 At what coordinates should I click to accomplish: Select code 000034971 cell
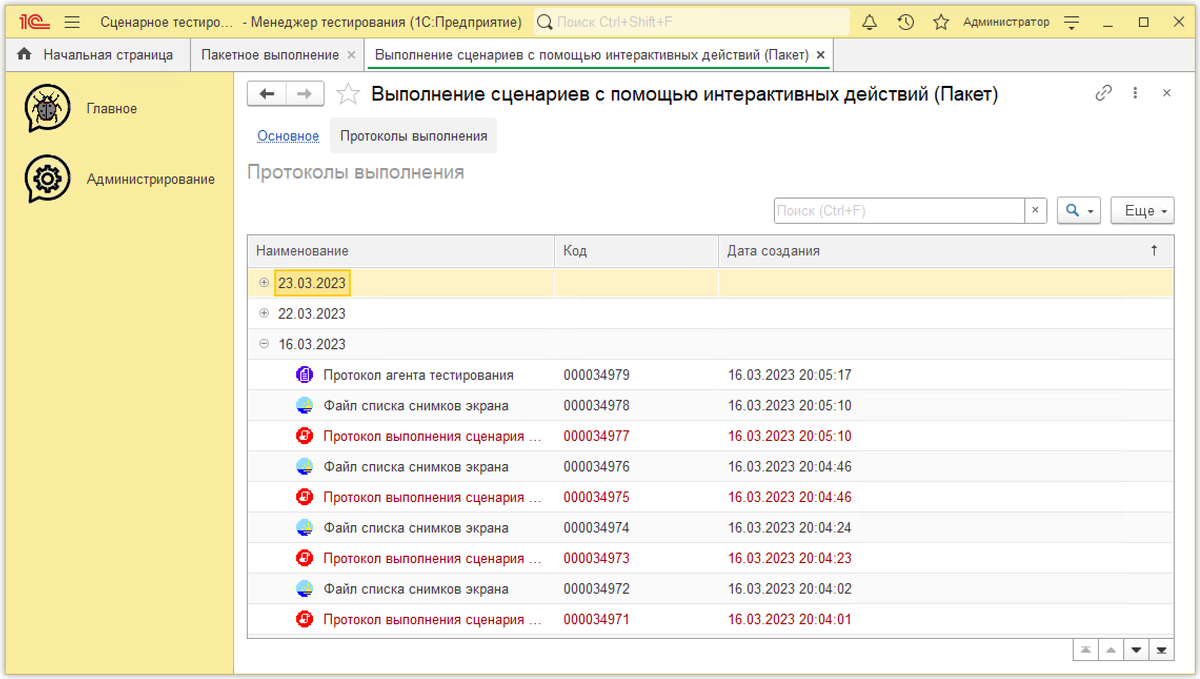coord(636,619)
